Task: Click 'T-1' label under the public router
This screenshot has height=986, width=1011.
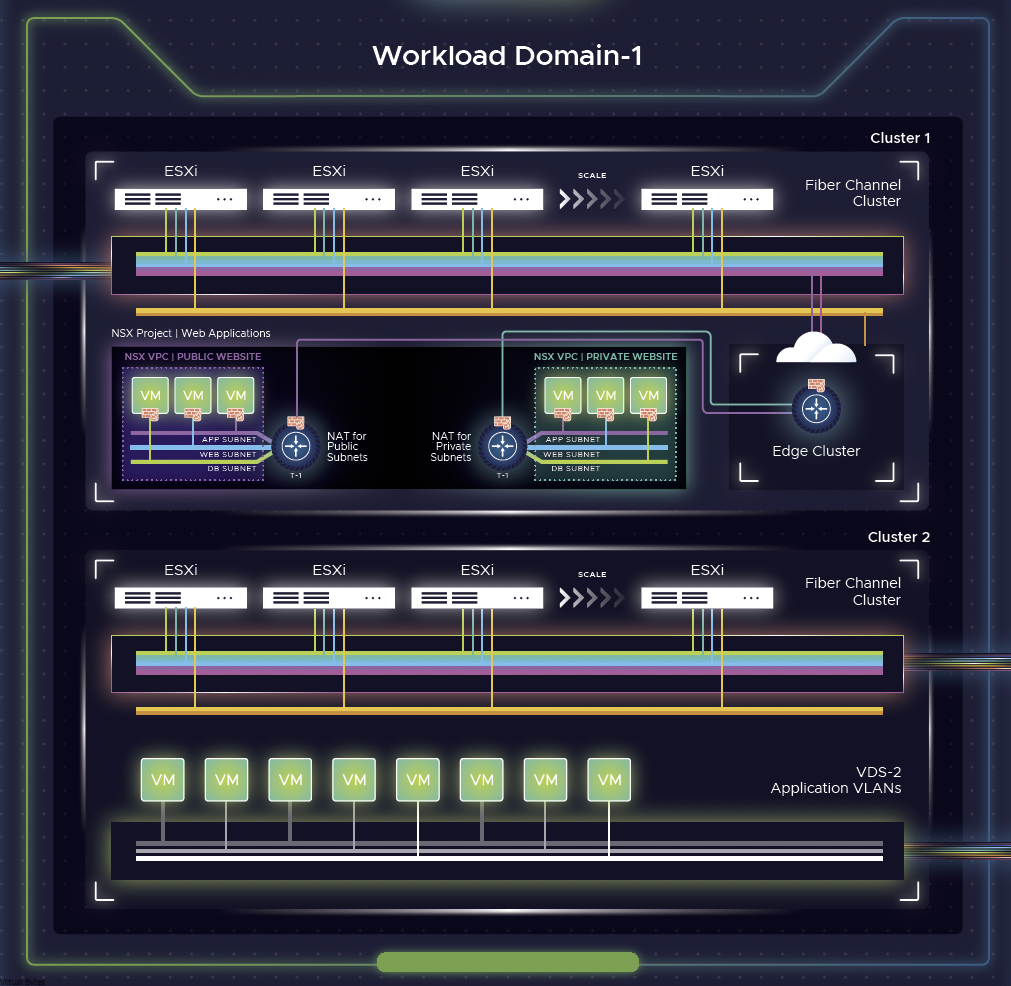Action: 295,475
